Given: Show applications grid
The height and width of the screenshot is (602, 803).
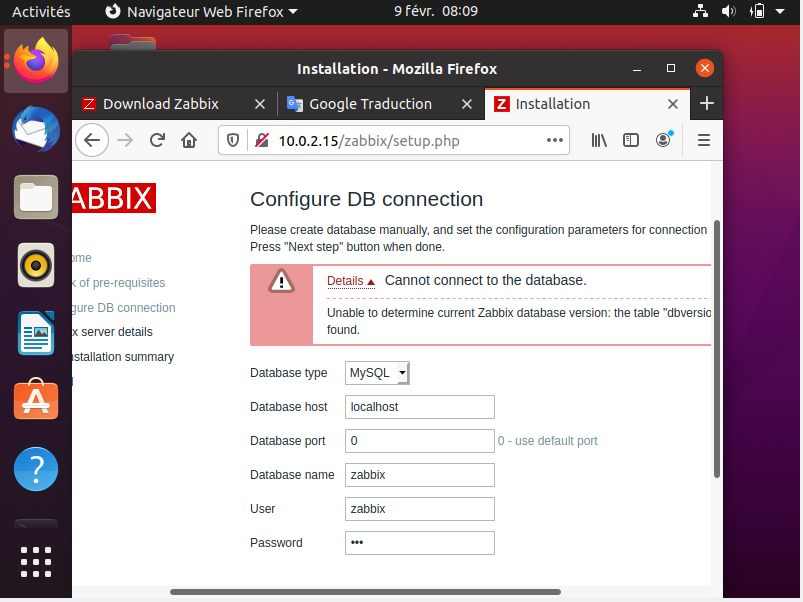Looking at the screenshot, I should coord(36,562).
